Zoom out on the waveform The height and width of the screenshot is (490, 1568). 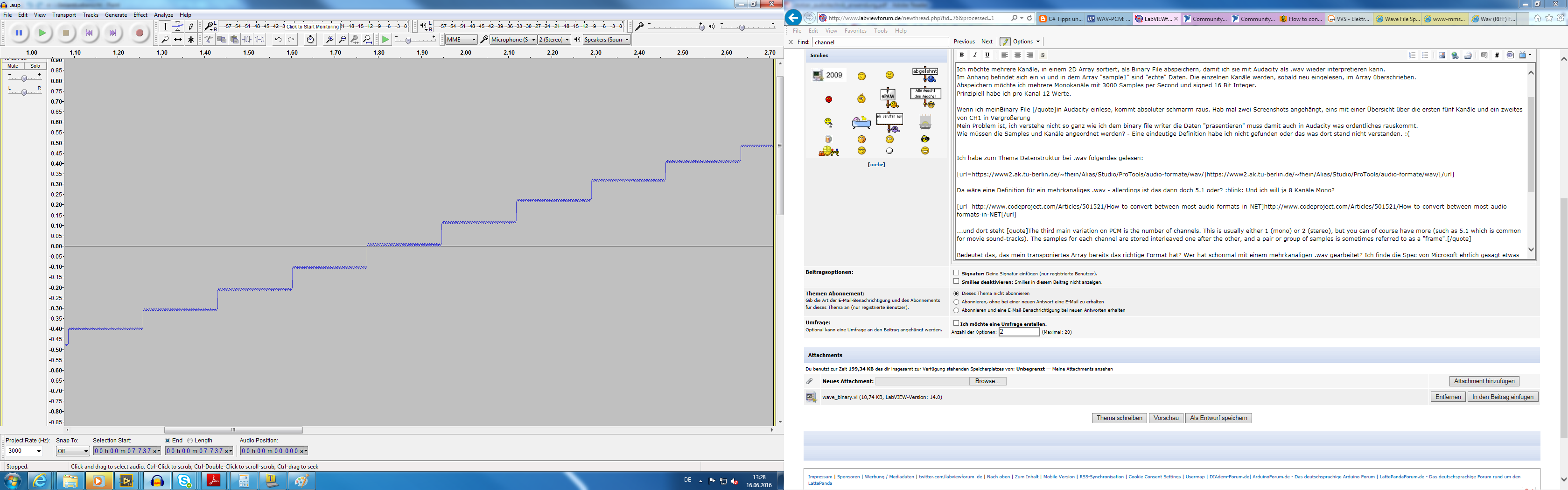tap(343, 40)
